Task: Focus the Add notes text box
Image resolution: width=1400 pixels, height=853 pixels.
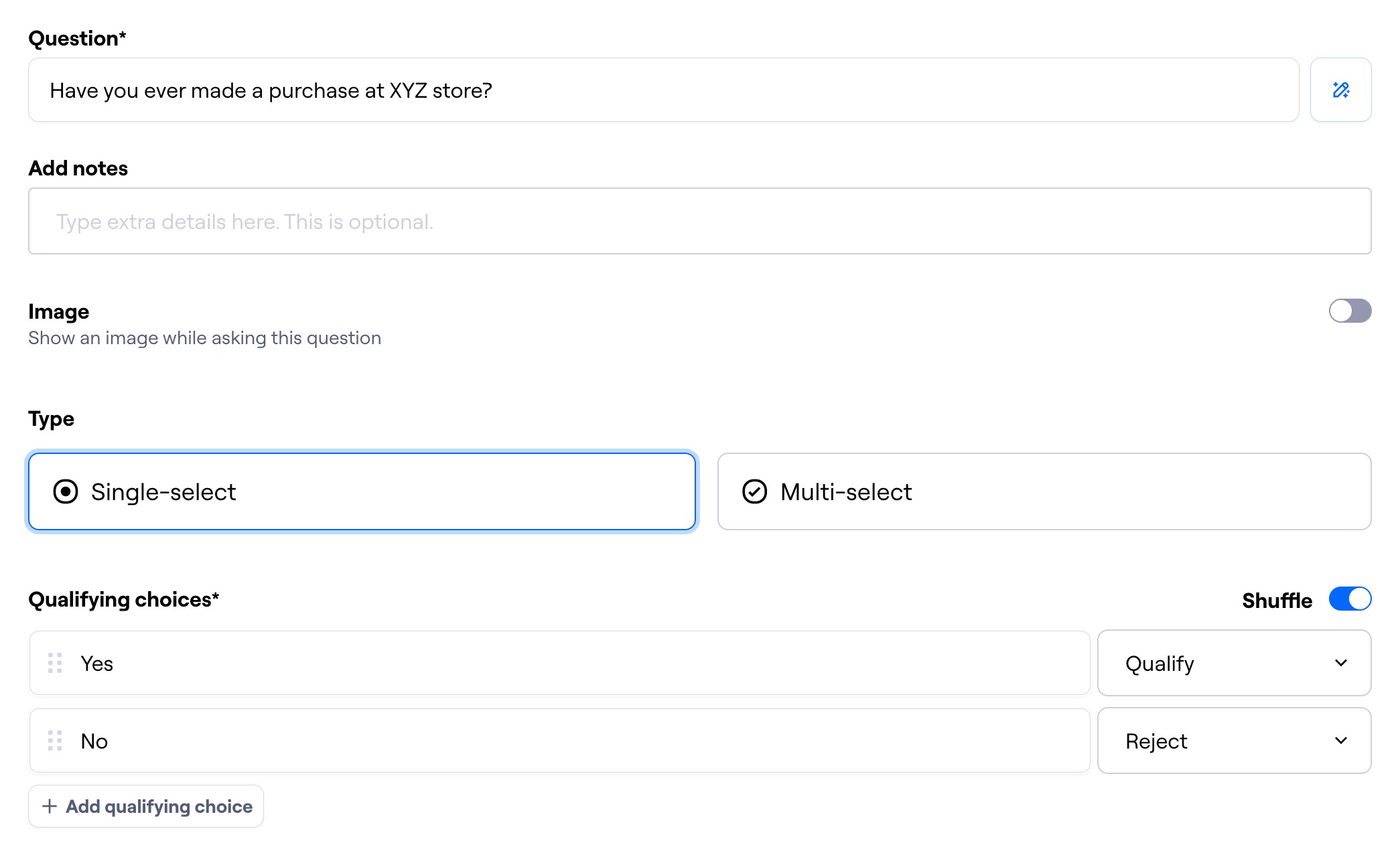Action: (699, 221)
